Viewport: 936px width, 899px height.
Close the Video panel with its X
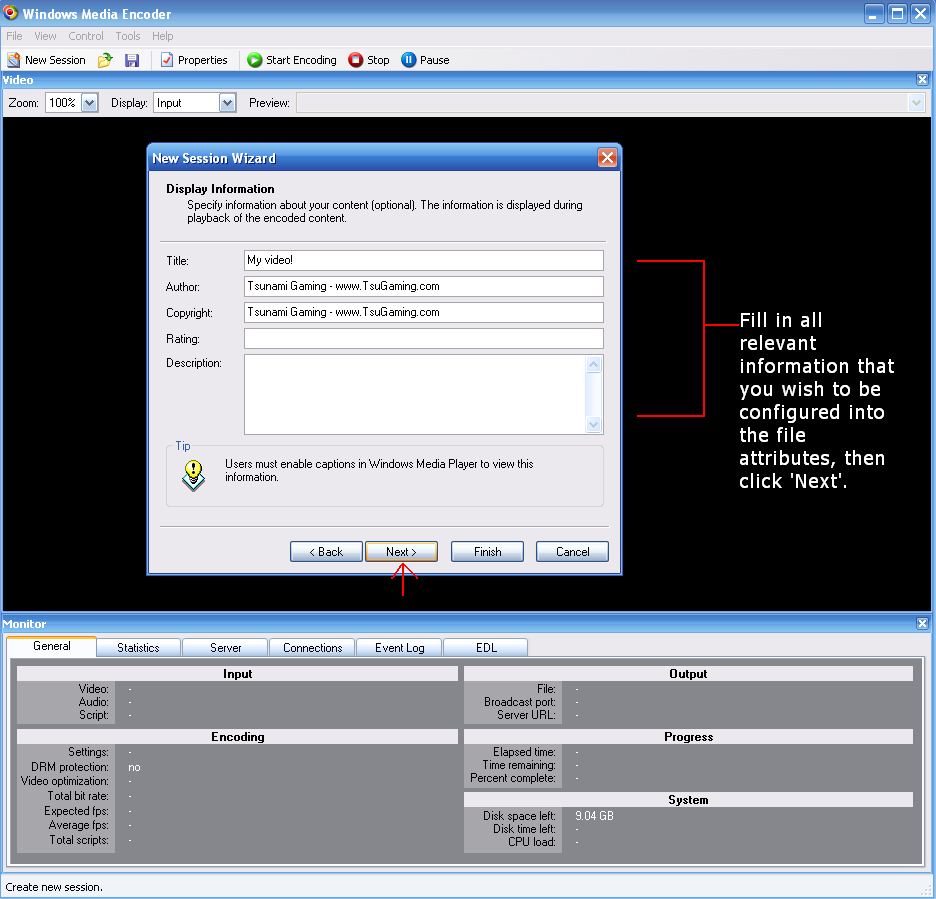(922, 80)
